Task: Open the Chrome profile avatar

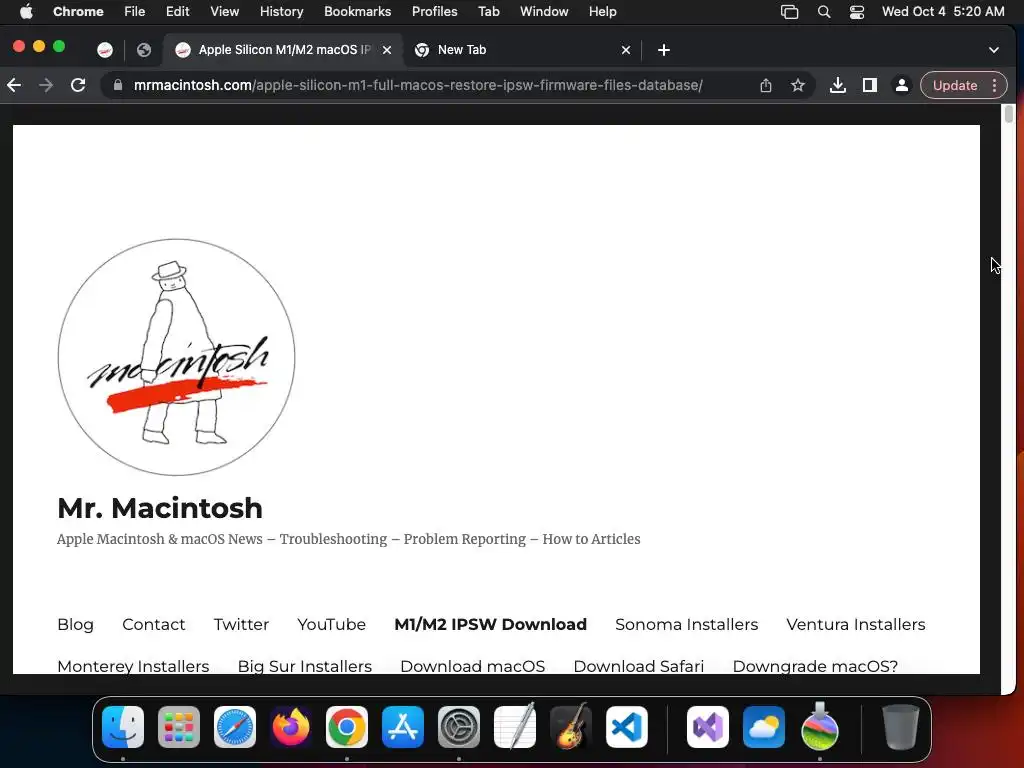Action: (901, 85)
